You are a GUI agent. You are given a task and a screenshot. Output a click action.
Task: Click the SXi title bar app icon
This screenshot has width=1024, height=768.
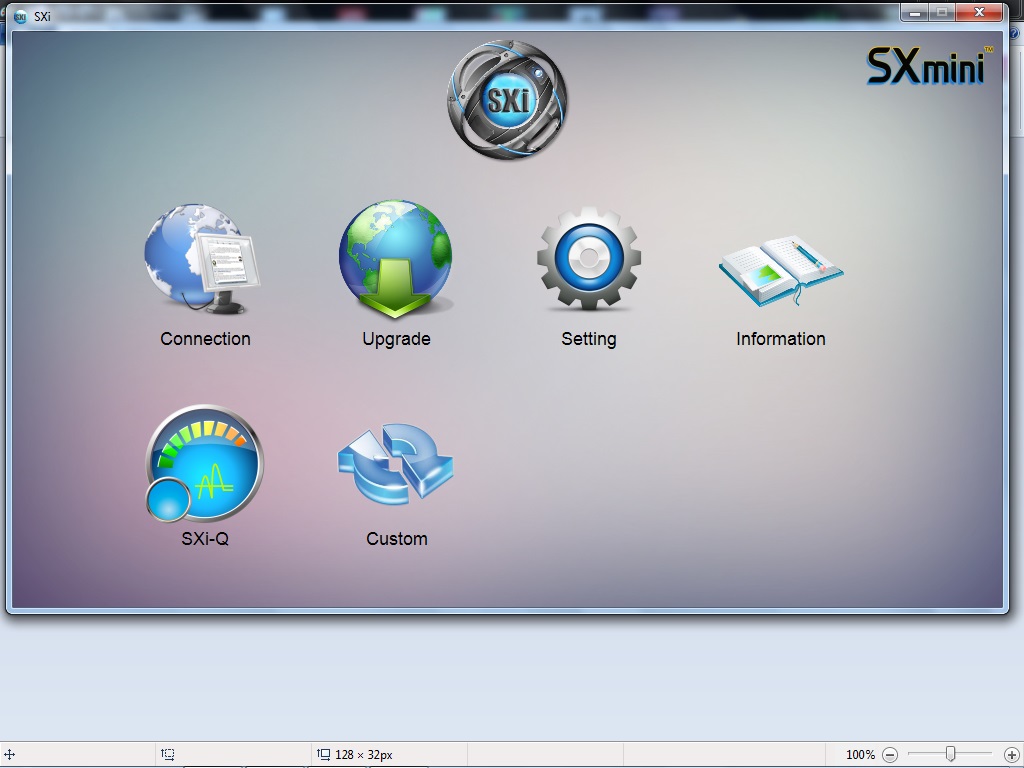(20, 16)
